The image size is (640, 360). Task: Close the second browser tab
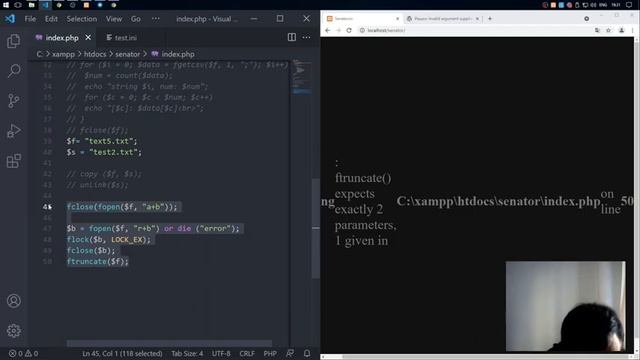(x=477, y=19)
